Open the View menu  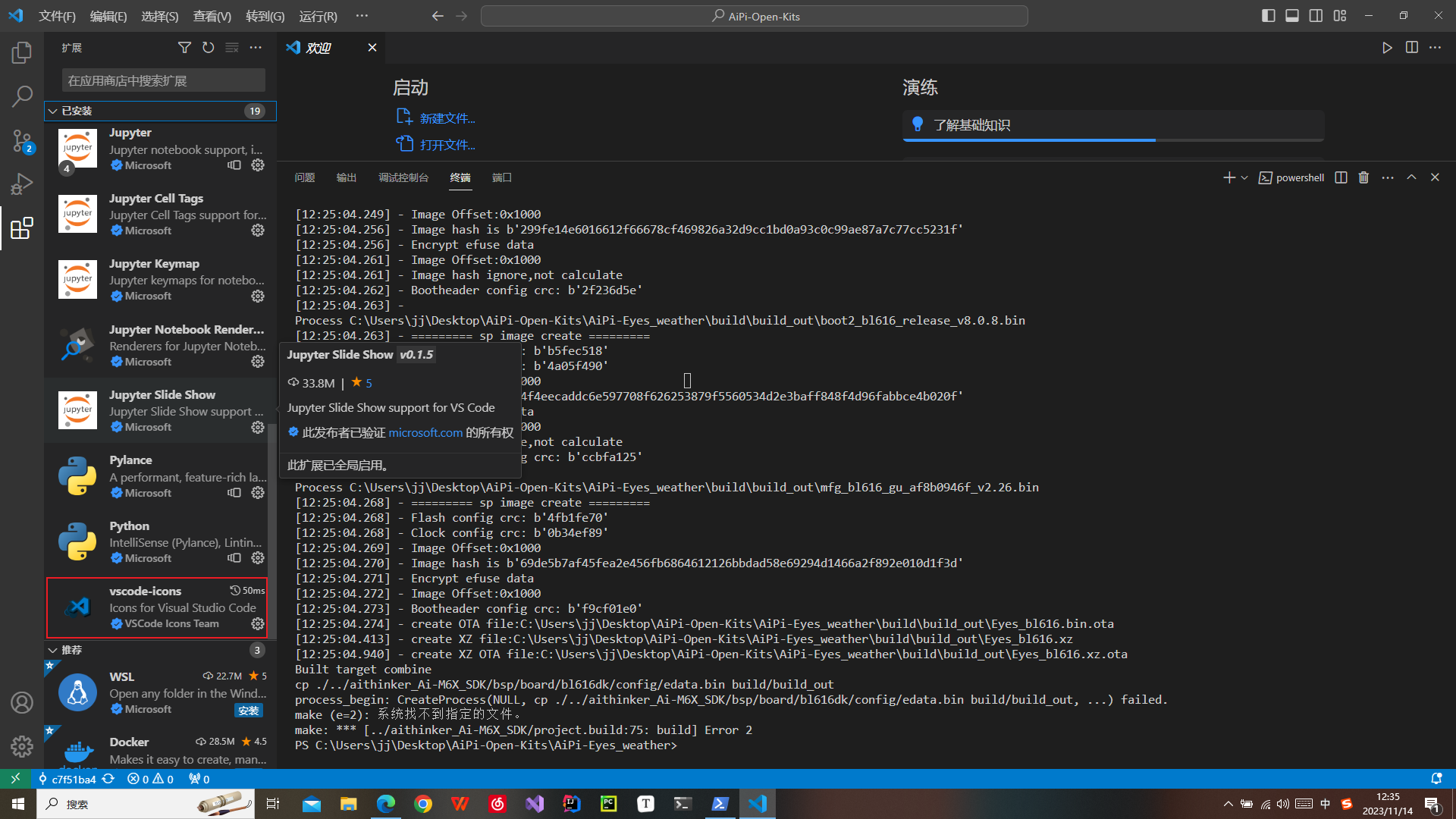[212, 16]
